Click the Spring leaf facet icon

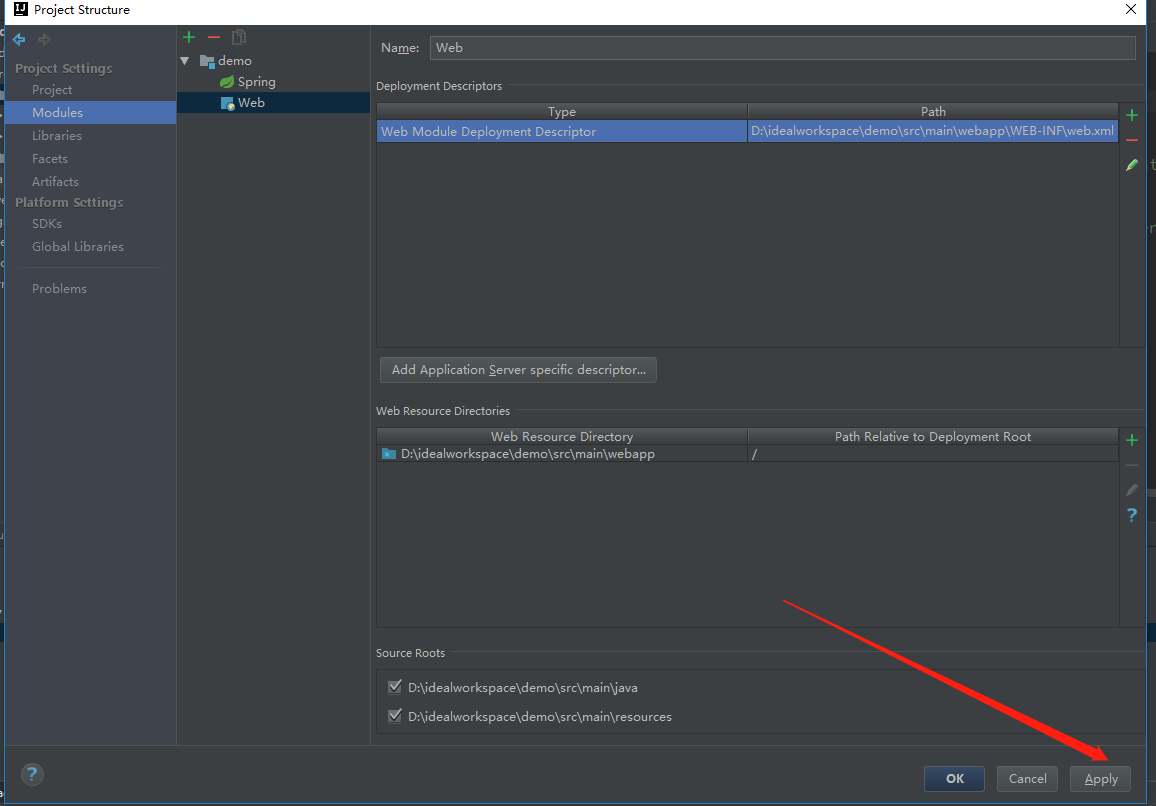pyautogui.click(x=227, y=82)
